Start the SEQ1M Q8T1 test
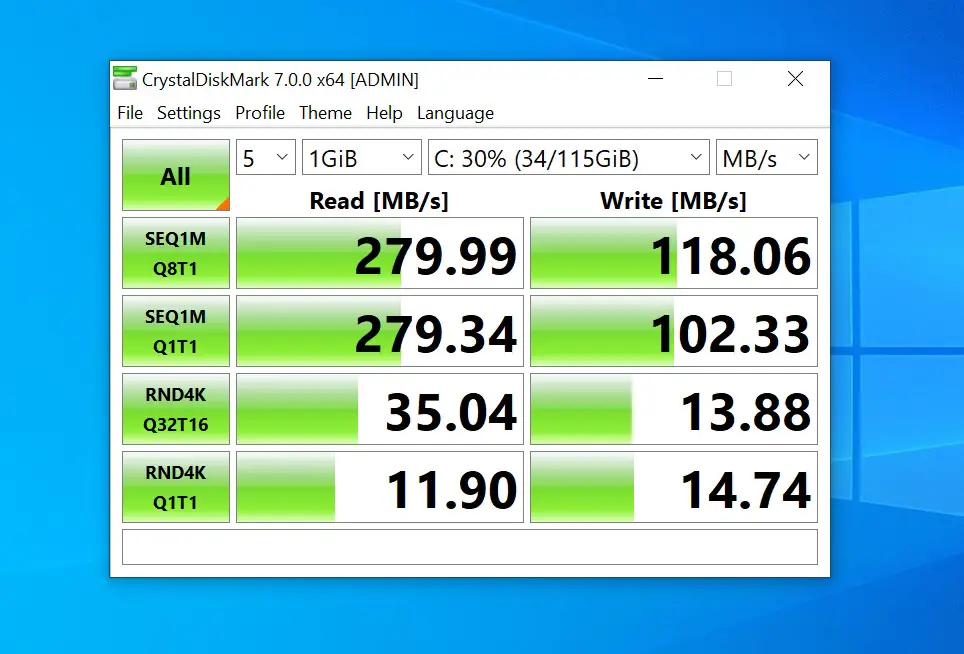 coord(176,253)
